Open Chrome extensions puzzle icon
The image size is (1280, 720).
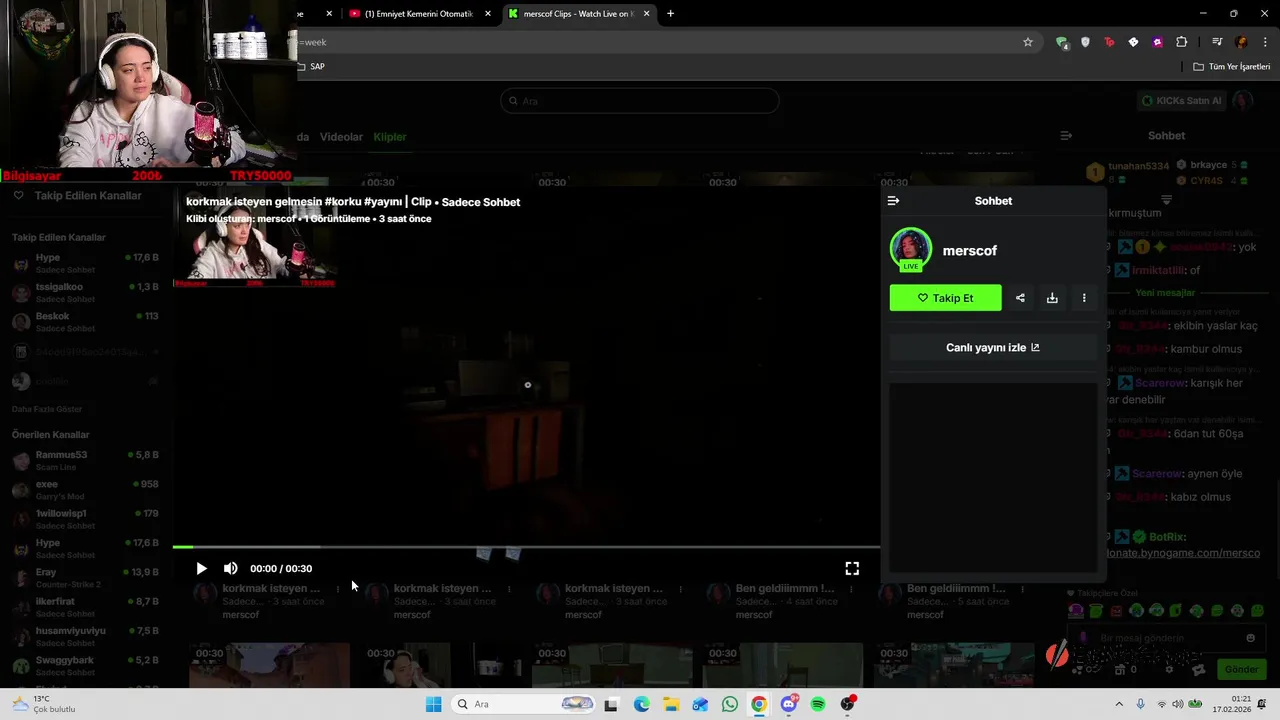1182,42
